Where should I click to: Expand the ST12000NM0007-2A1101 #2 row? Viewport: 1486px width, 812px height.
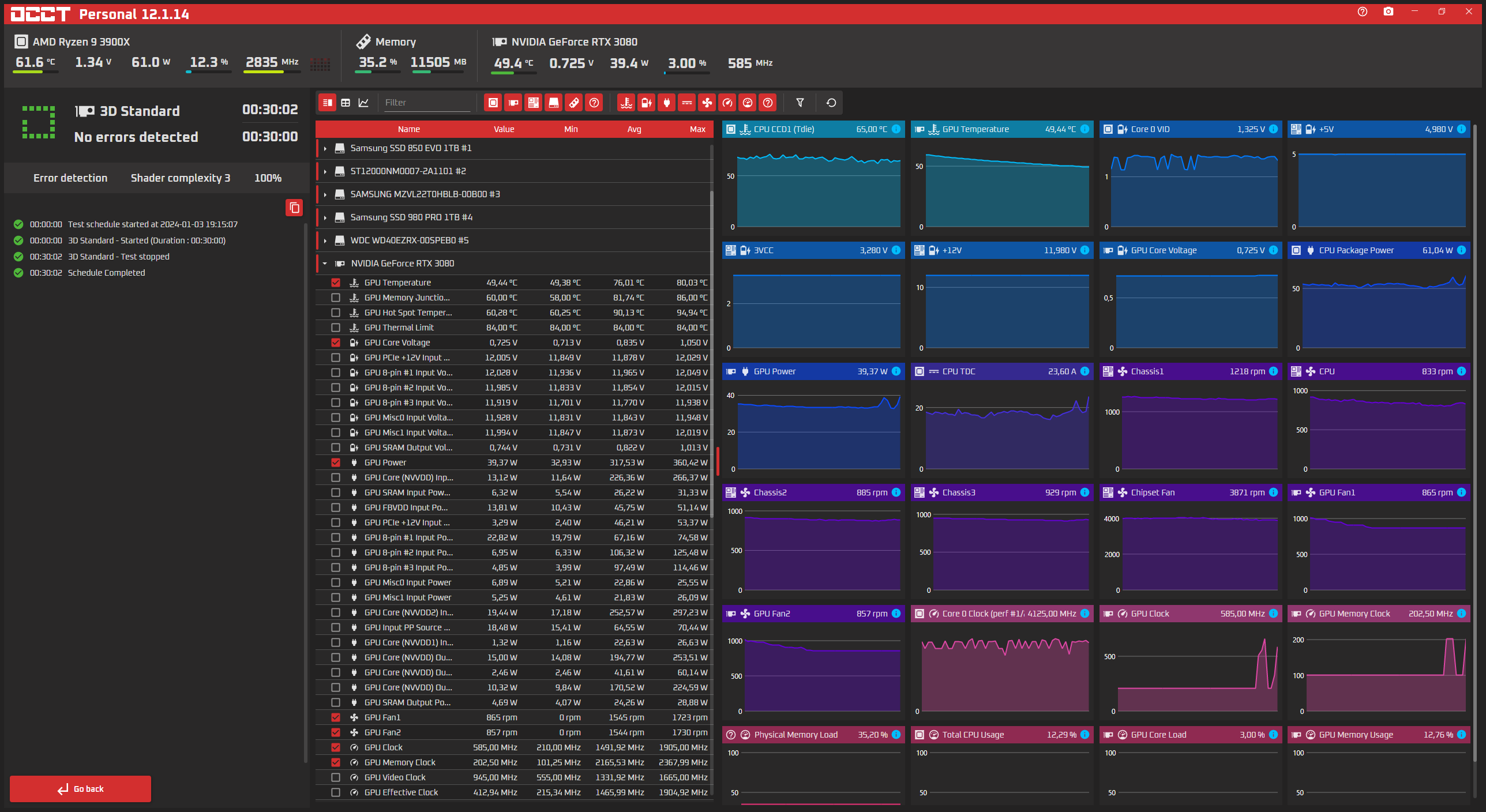(x=325, y=171)
